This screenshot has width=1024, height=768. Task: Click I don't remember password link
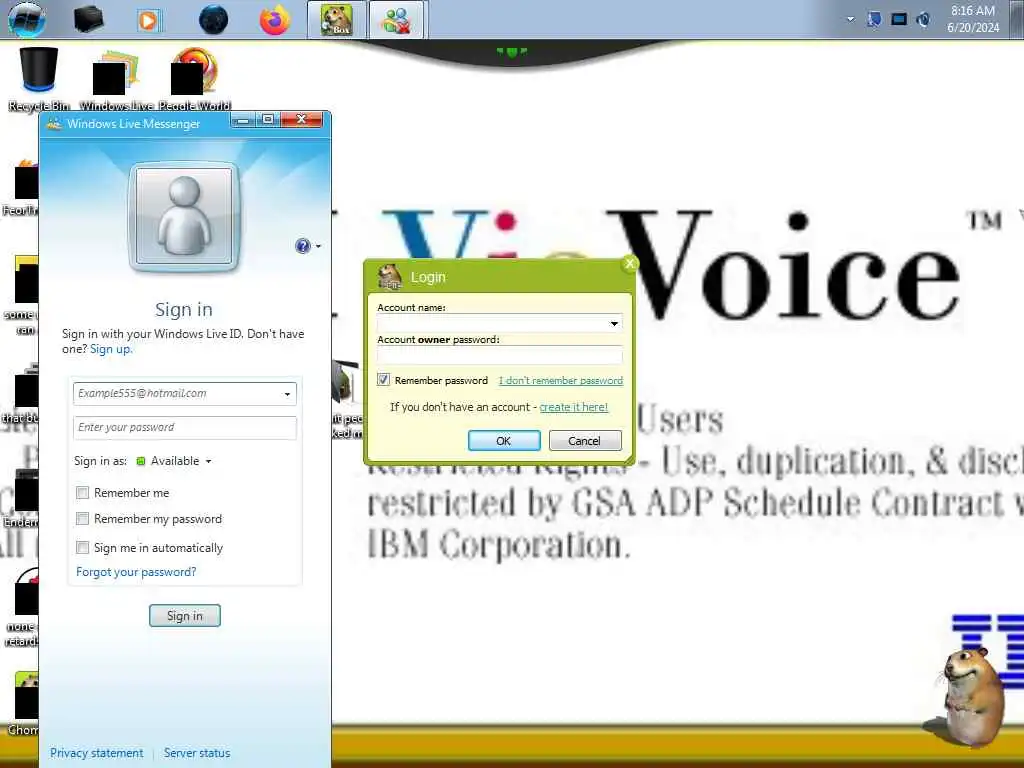[x=560, y=381]
